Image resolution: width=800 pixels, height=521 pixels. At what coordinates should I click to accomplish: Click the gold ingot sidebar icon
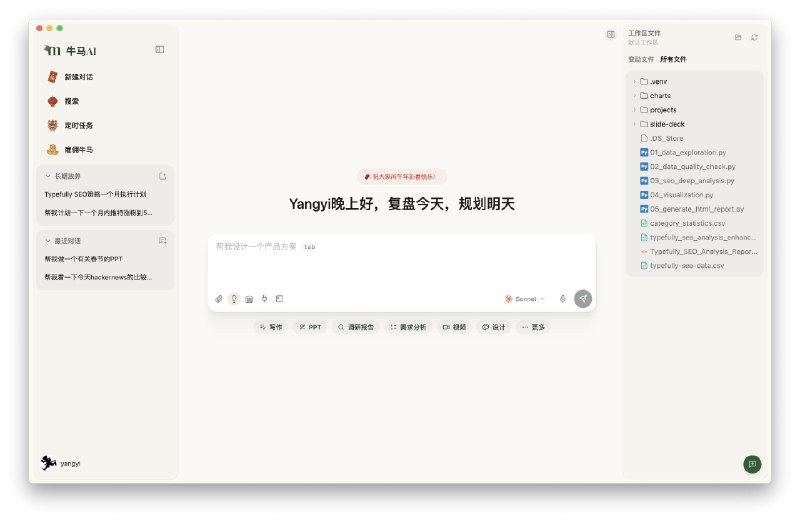pos(52,150)
